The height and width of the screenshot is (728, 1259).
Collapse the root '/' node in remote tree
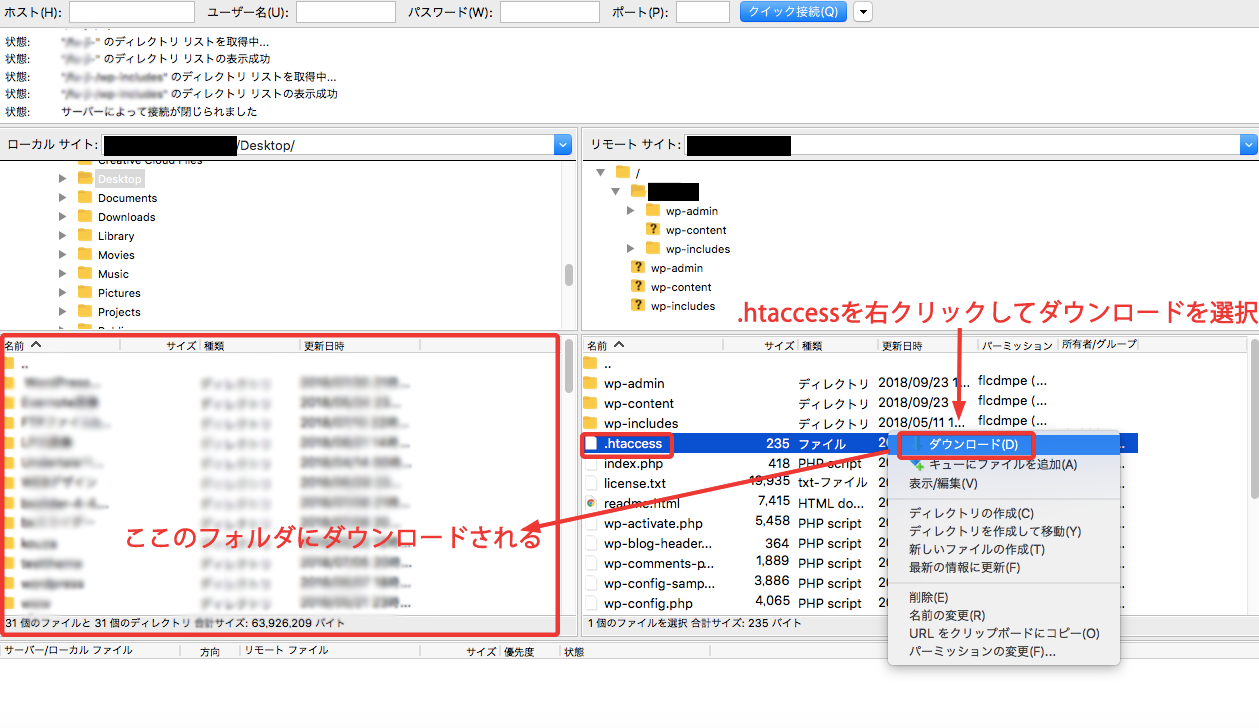coord(601,173)
